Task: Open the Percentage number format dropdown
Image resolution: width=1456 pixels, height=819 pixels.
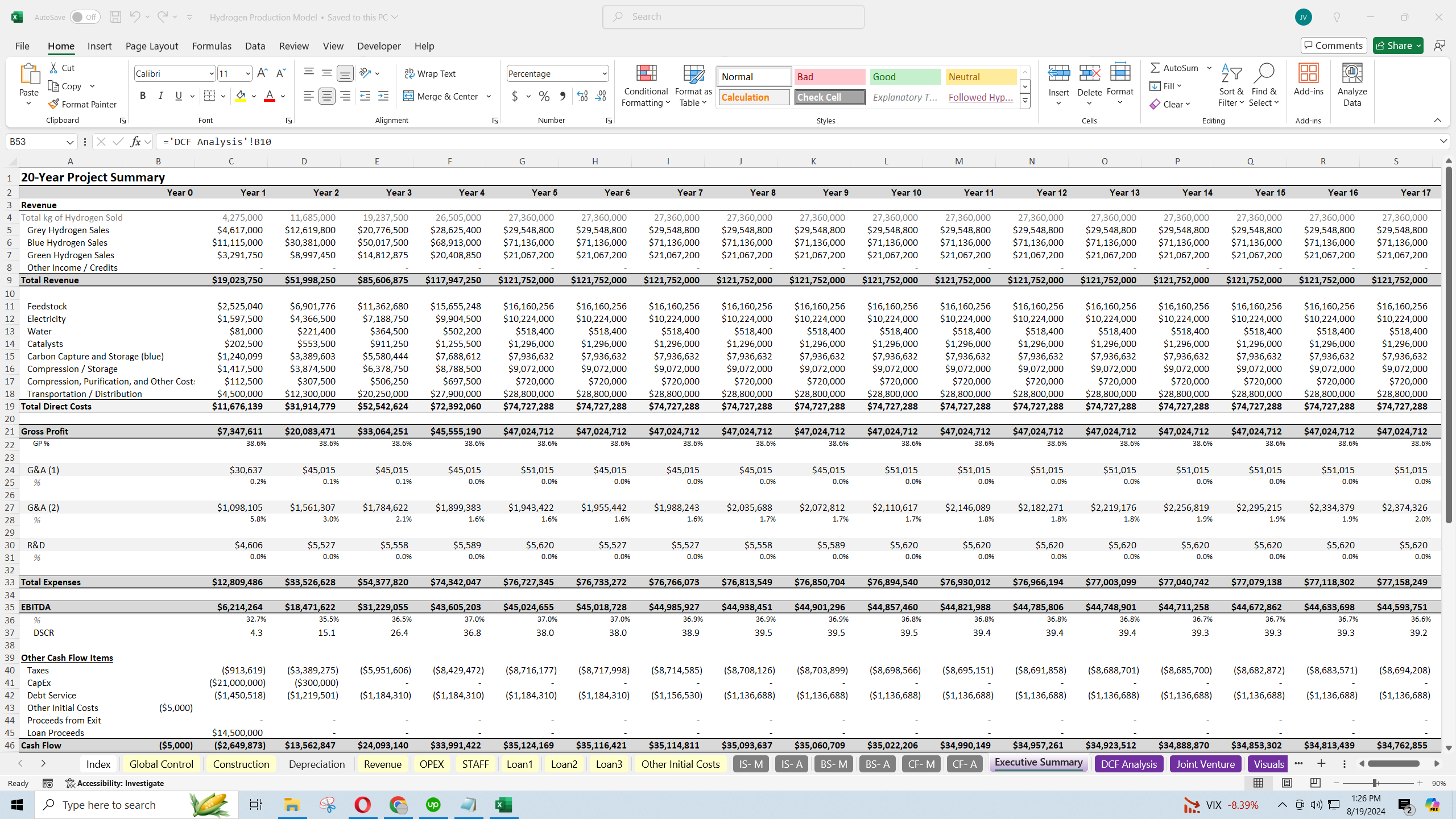Action: coord(604,73)
